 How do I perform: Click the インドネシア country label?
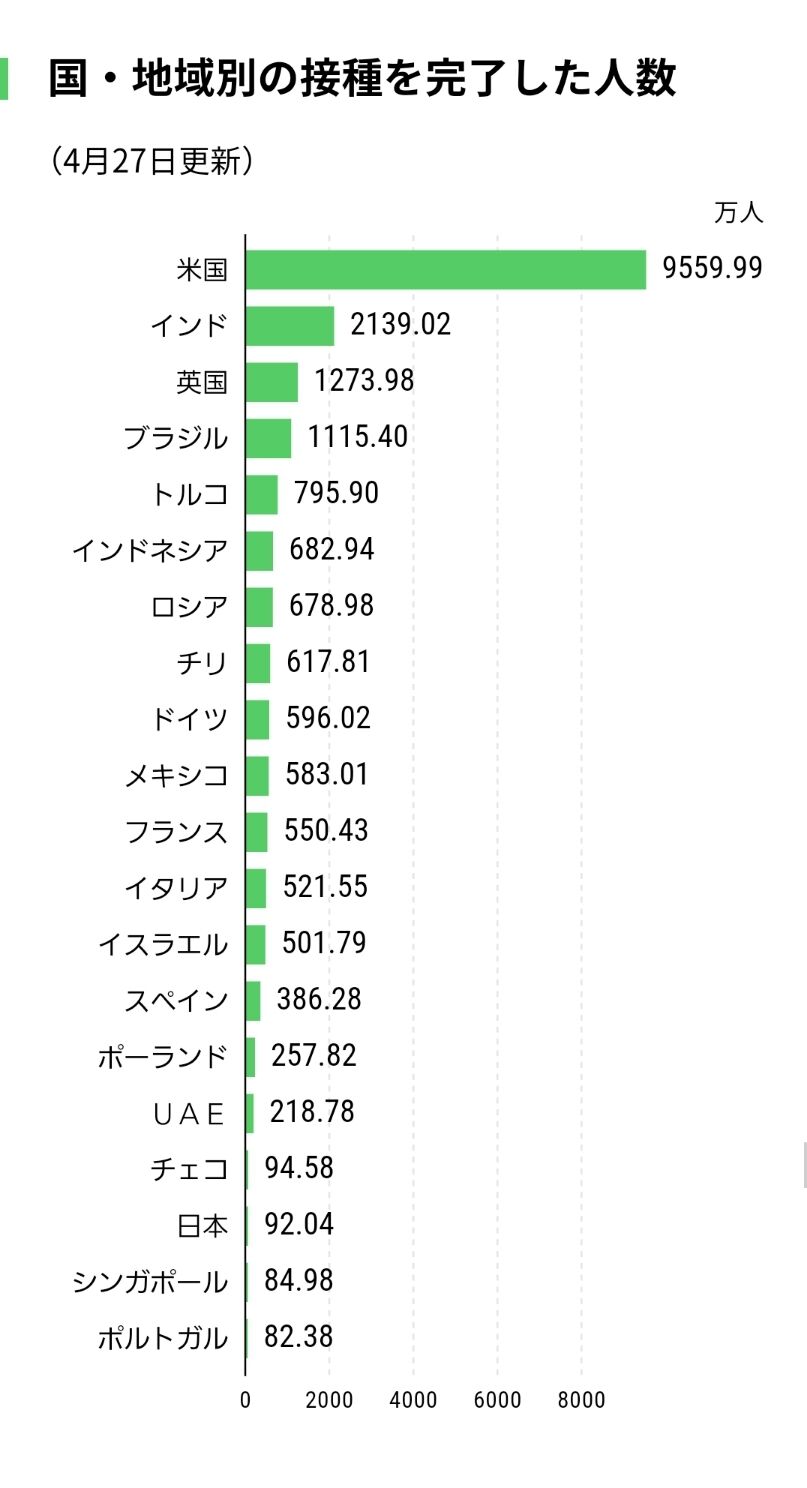(x=149, y=550)
